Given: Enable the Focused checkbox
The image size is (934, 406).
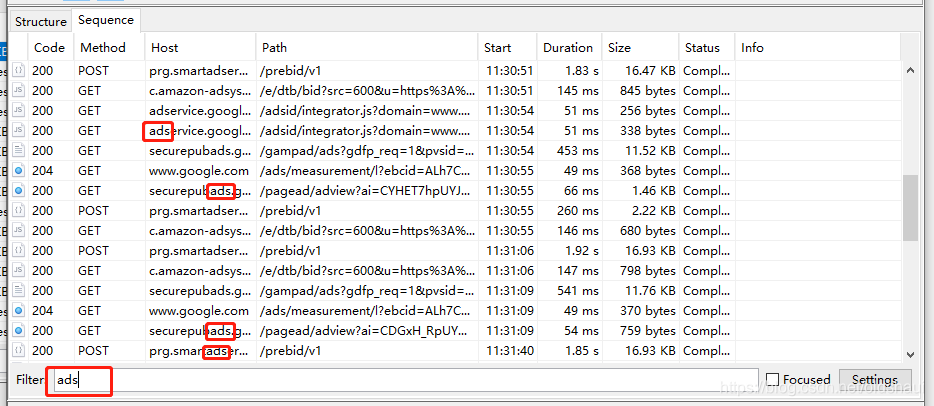Looking at the screenshot, I should coord(773,379).
